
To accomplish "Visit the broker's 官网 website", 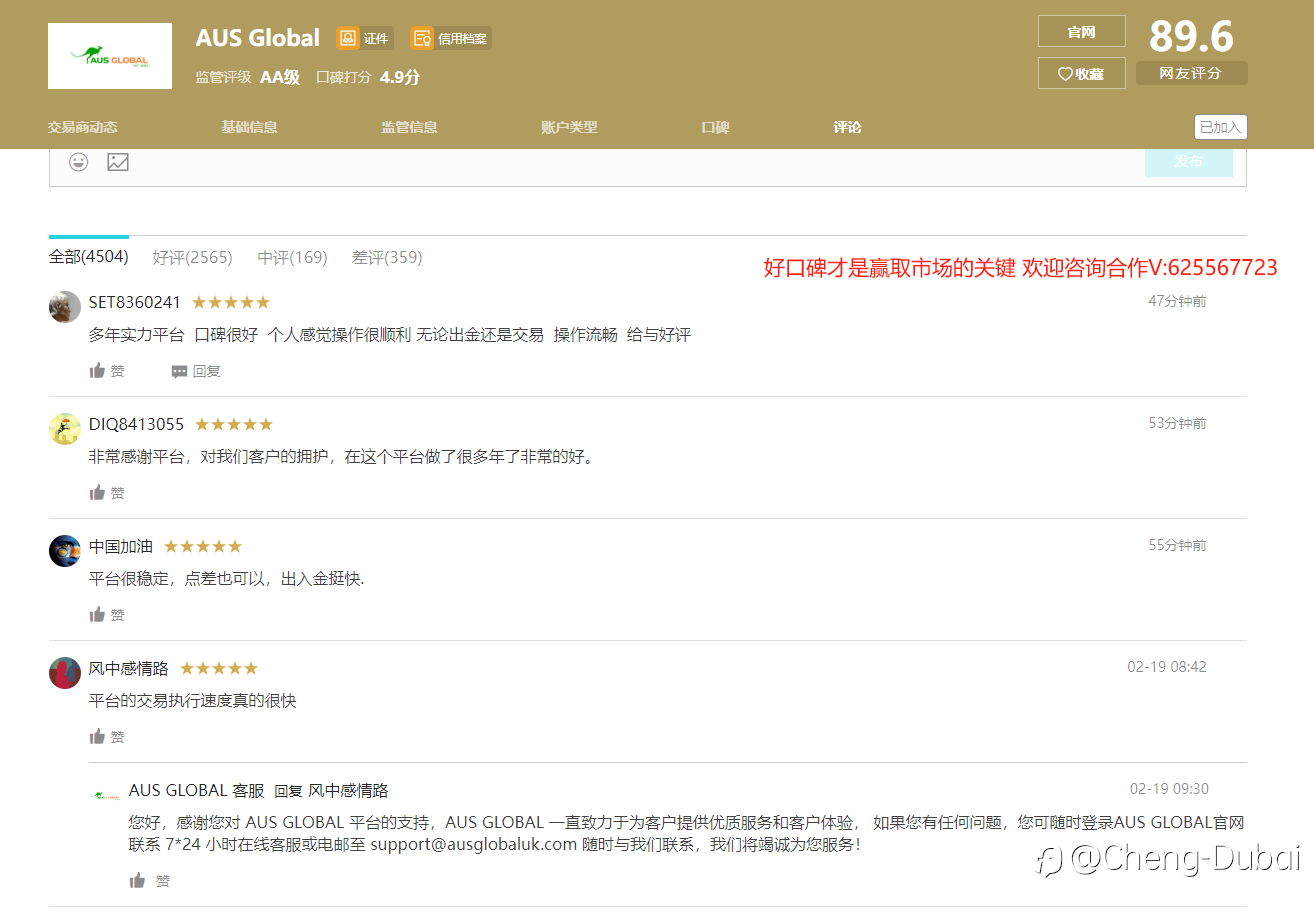I will (x=1081, y=31).
